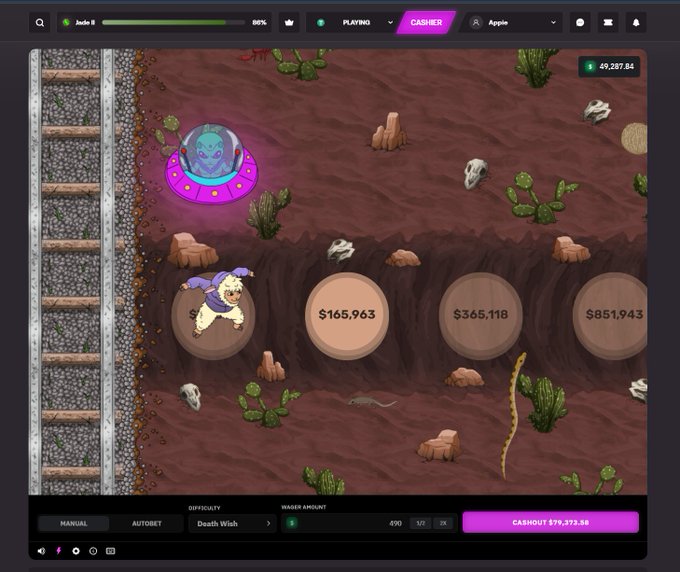Click the dollar icon in balance badge
Screen dimensions: 680x572
click(x=589, y=66)
